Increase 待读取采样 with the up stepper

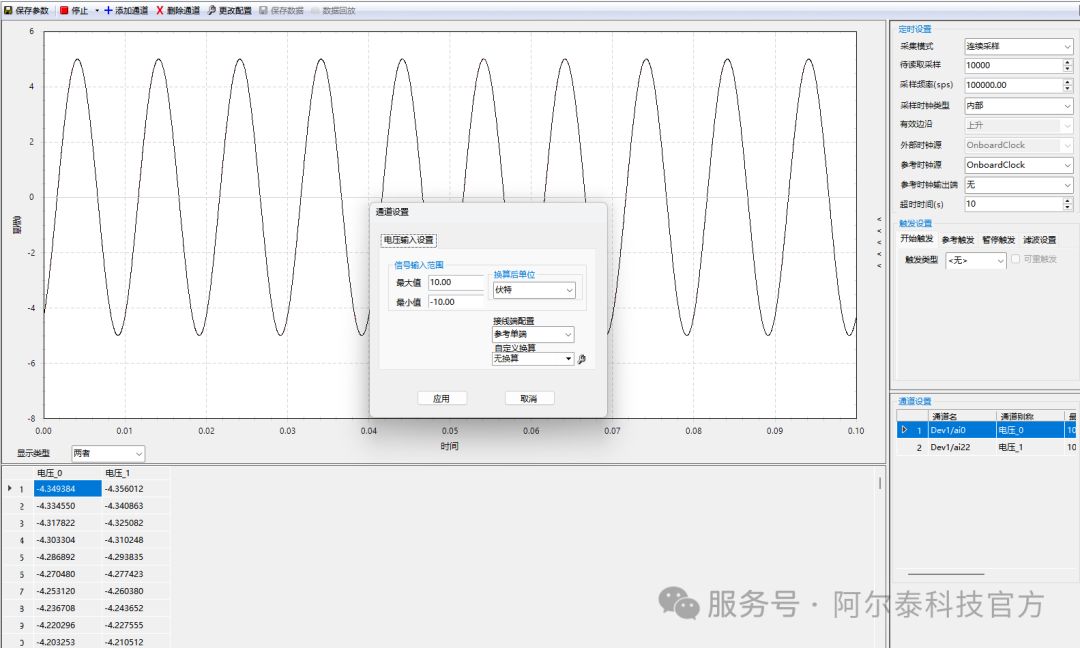click(1067, 62)
